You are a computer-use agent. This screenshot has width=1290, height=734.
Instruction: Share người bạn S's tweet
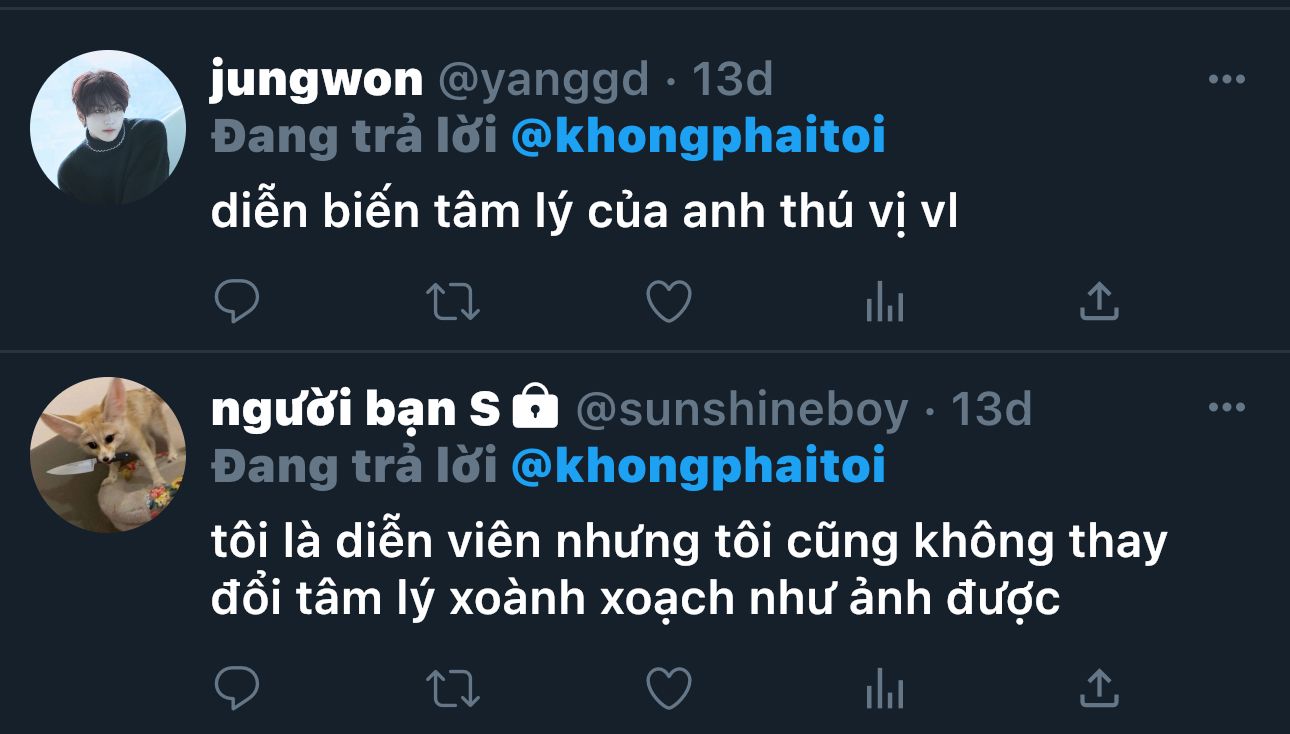(x=1099, y=688)
